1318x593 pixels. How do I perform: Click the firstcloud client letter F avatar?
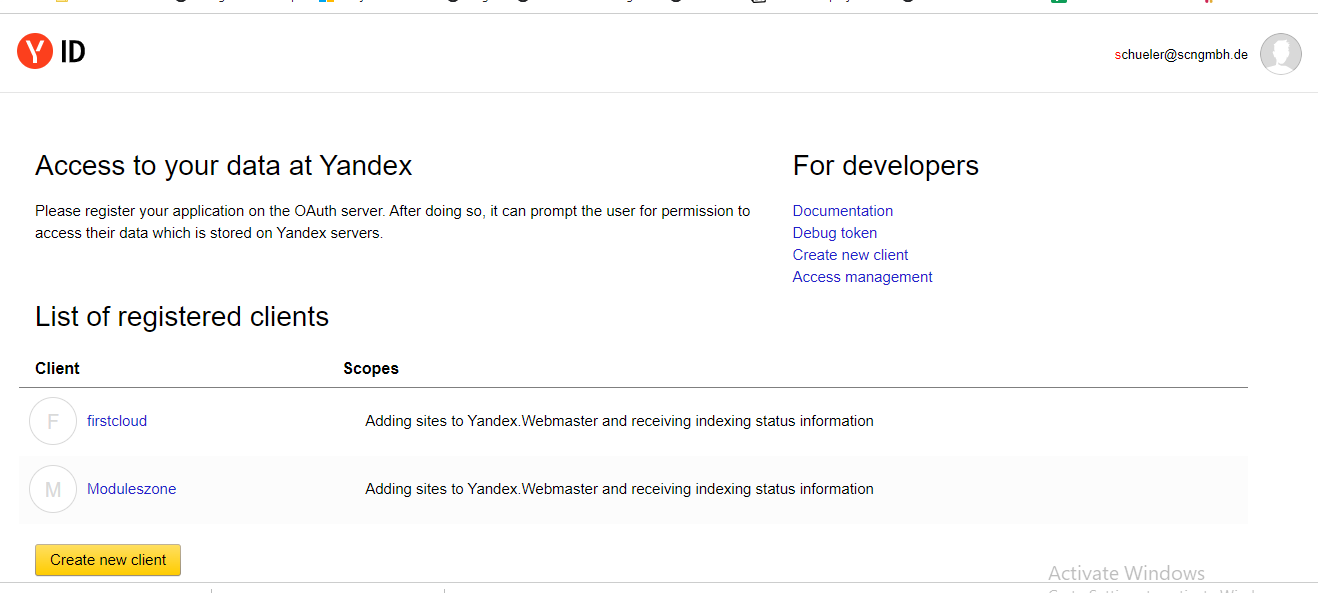[53, 421]
